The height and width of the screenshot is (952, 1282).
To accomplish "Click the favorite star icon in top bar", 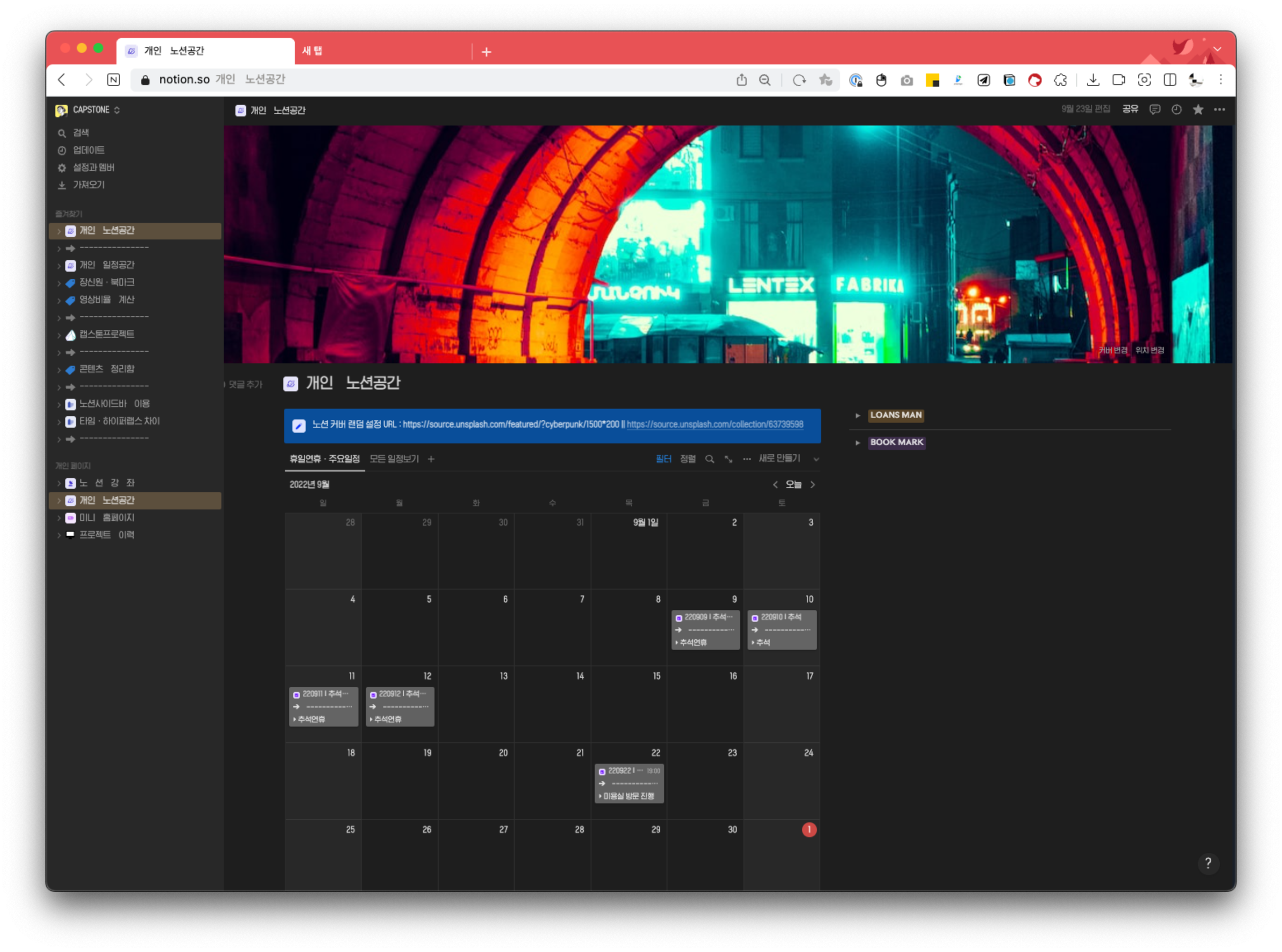I will coord(1198,109).
